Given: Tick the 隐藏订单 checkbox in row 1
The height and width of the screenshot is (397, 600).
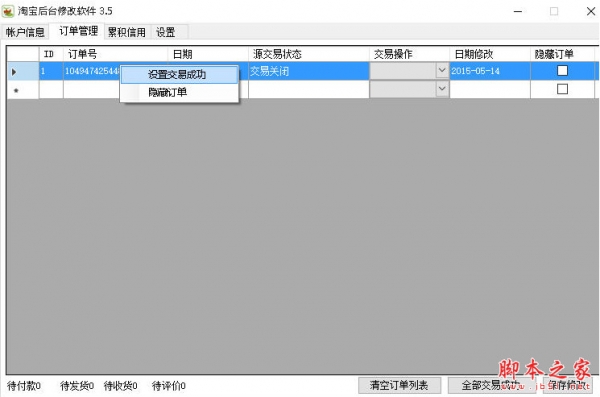Looking at the screenshot, I should (562, 70).
